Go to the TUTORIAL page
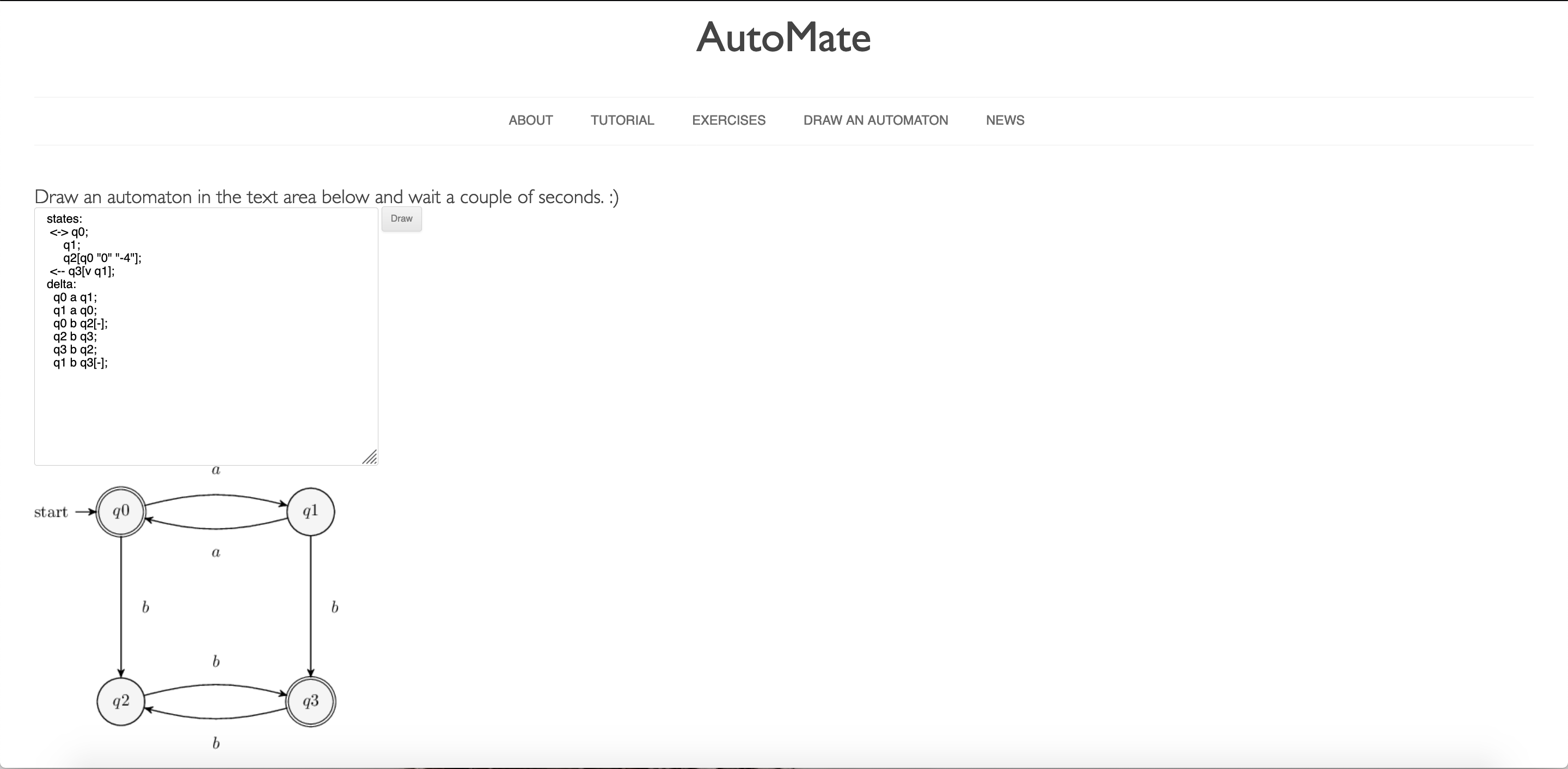This screenshot has height=769, width=1568. 622,120
